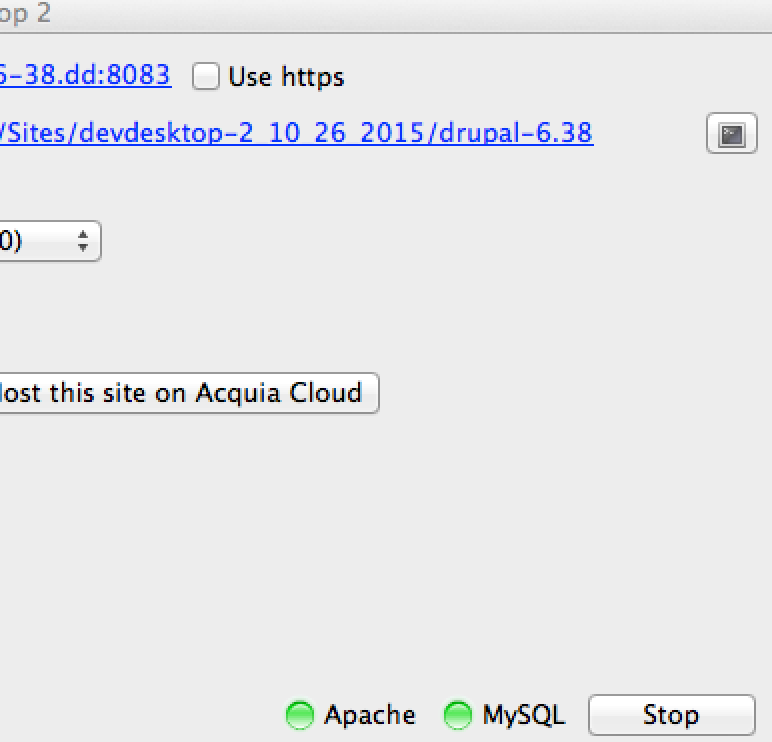The width and height of the screenshot is (772, 742).
Task: Open the terminal console icon button
Action: point(732,133)
